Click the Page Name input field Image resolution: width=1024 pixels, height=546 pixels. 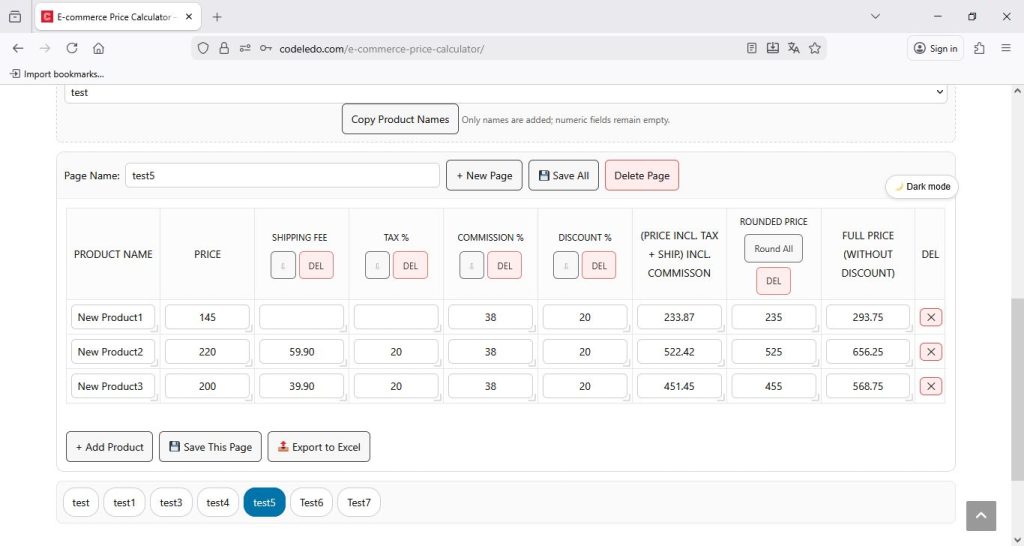[282, 175]
